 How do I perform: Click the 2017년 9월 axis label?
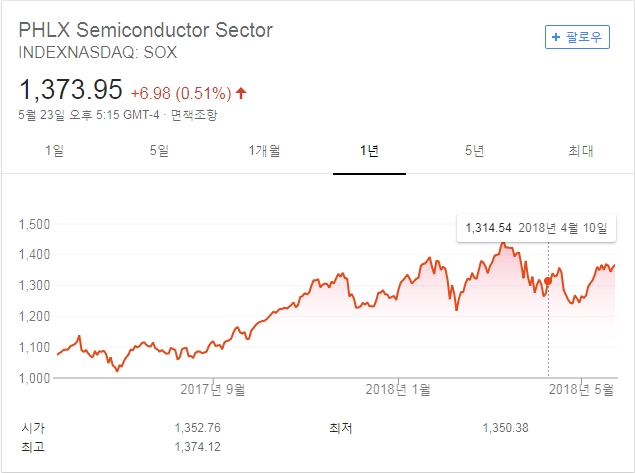(x=210, y=388)
